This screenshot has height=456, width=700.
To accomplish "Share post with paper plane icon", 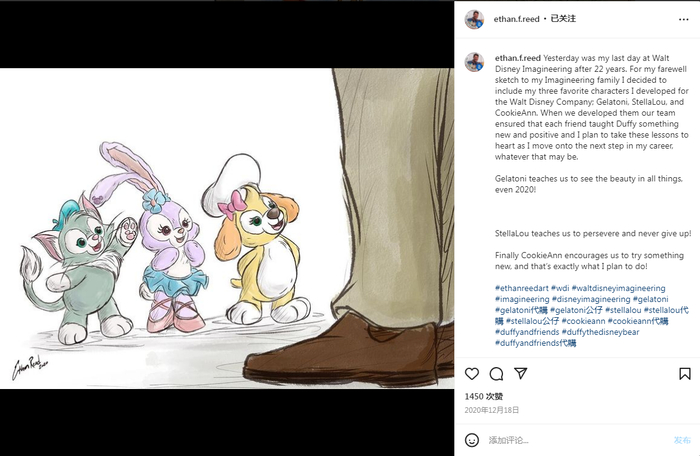I will [521, 373].
